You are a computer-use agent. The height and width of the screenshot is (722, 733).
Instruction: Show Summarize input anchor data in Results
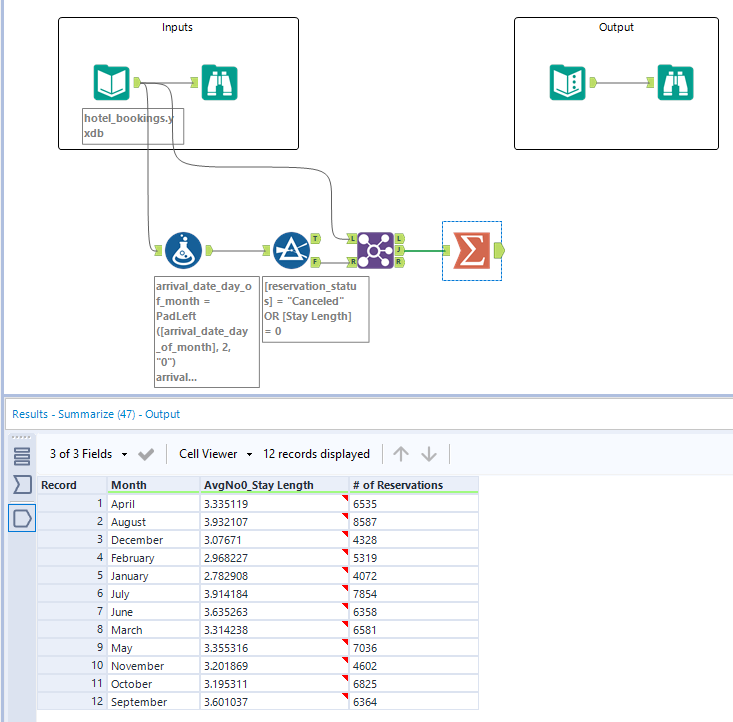pyautogui.click(x=22, y=484)
